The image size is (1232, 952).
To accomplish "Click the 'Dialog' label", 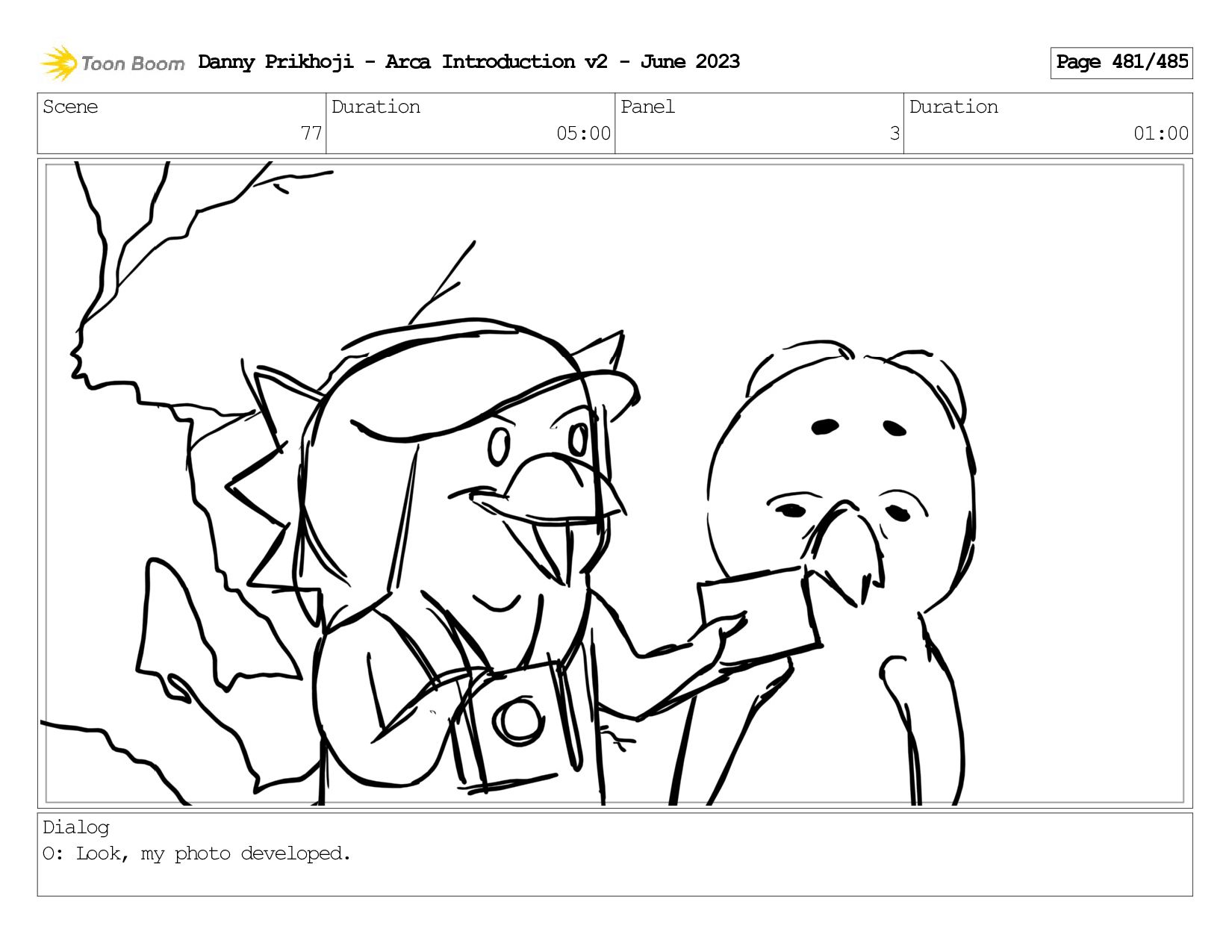I will 76,827.
